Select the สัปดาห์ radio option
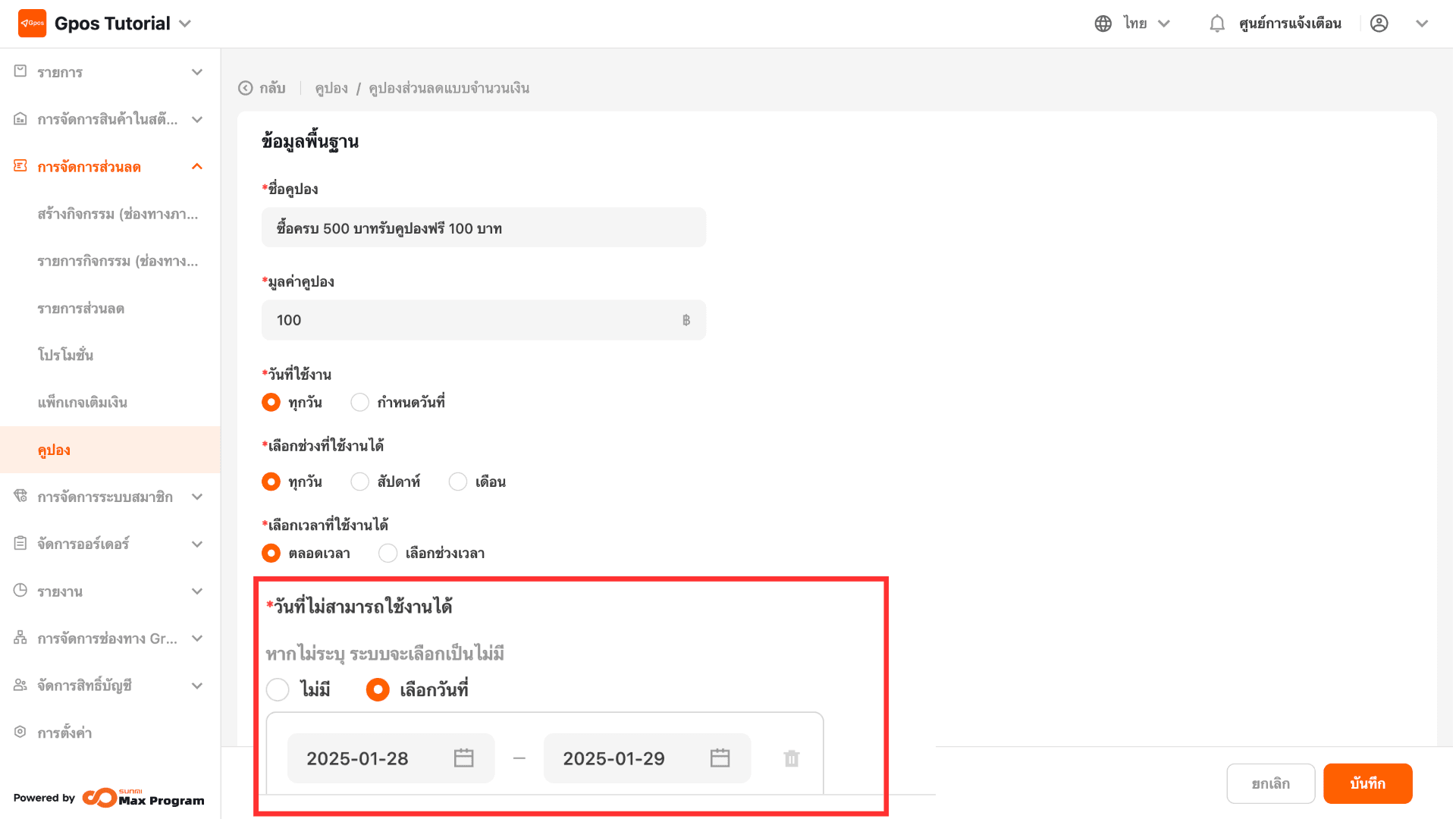 pos(359,482)
